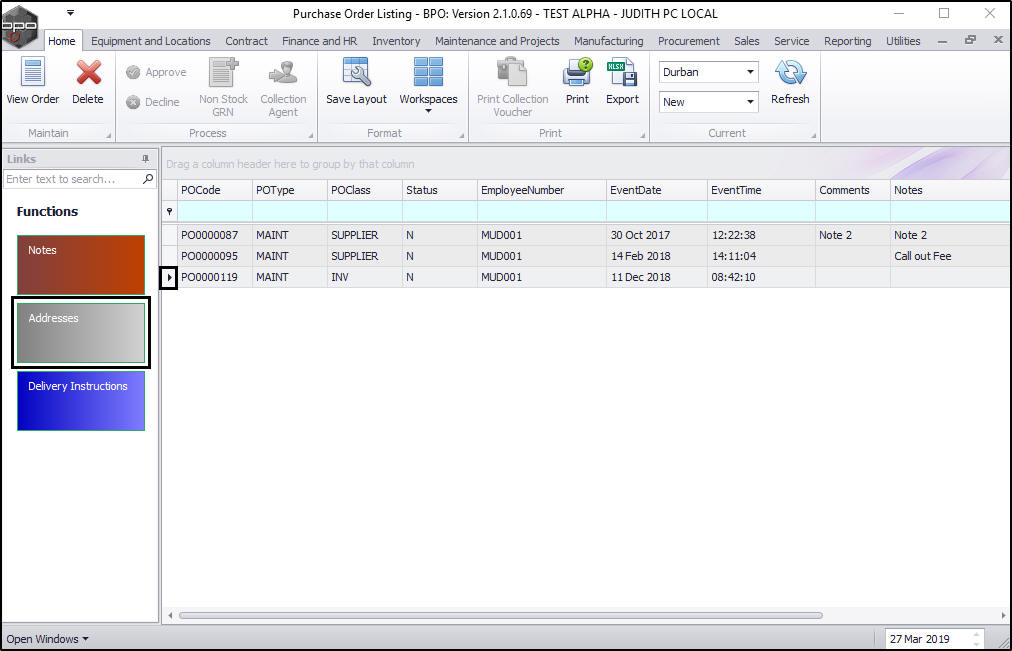Pin the Links panel
This screenshot has width=1012, height=651.
pyautogui.click(x=145, y=159)
